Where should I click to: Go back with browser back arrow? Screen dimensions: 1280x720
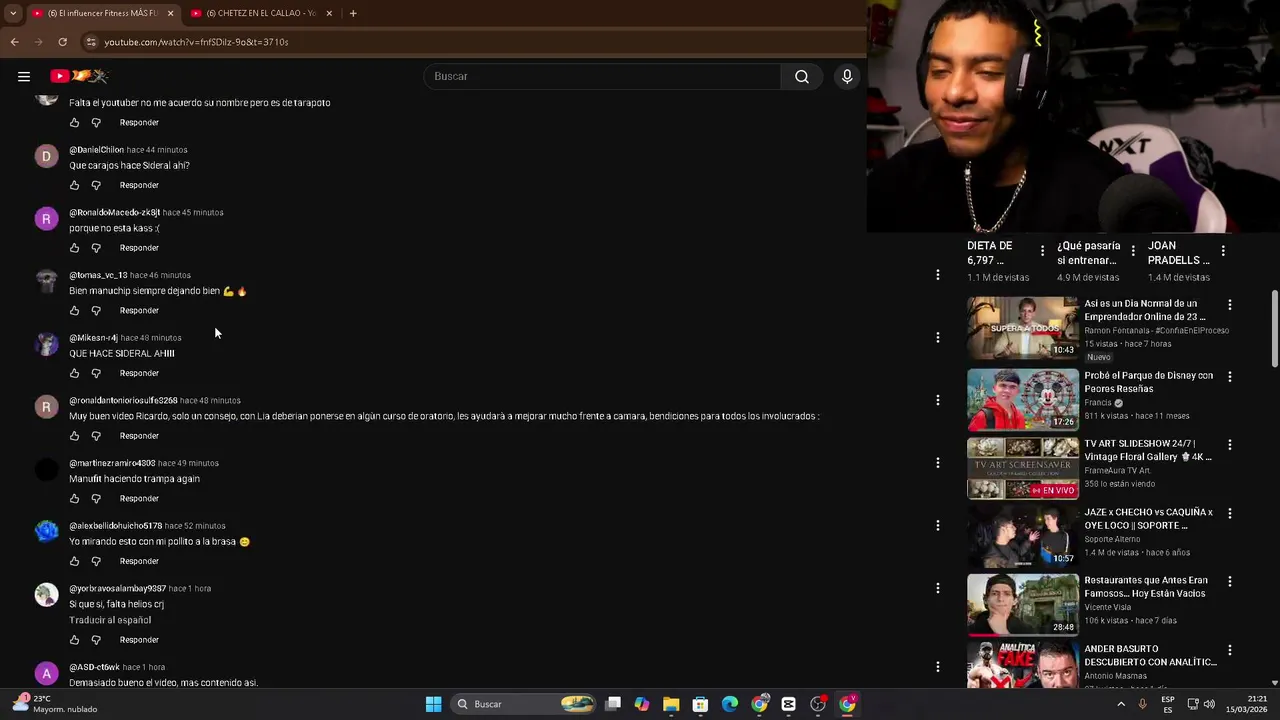14,42
